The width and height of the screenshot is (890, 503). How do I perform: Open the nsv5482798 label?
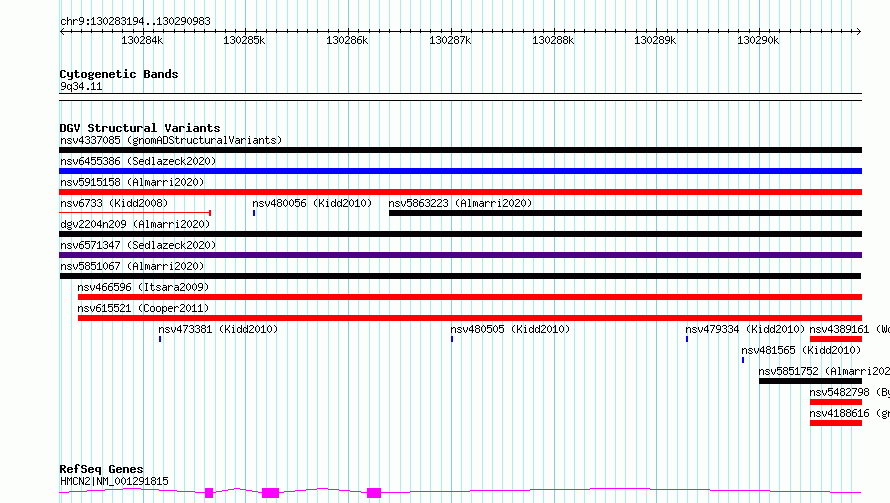[x=850, y=392]
